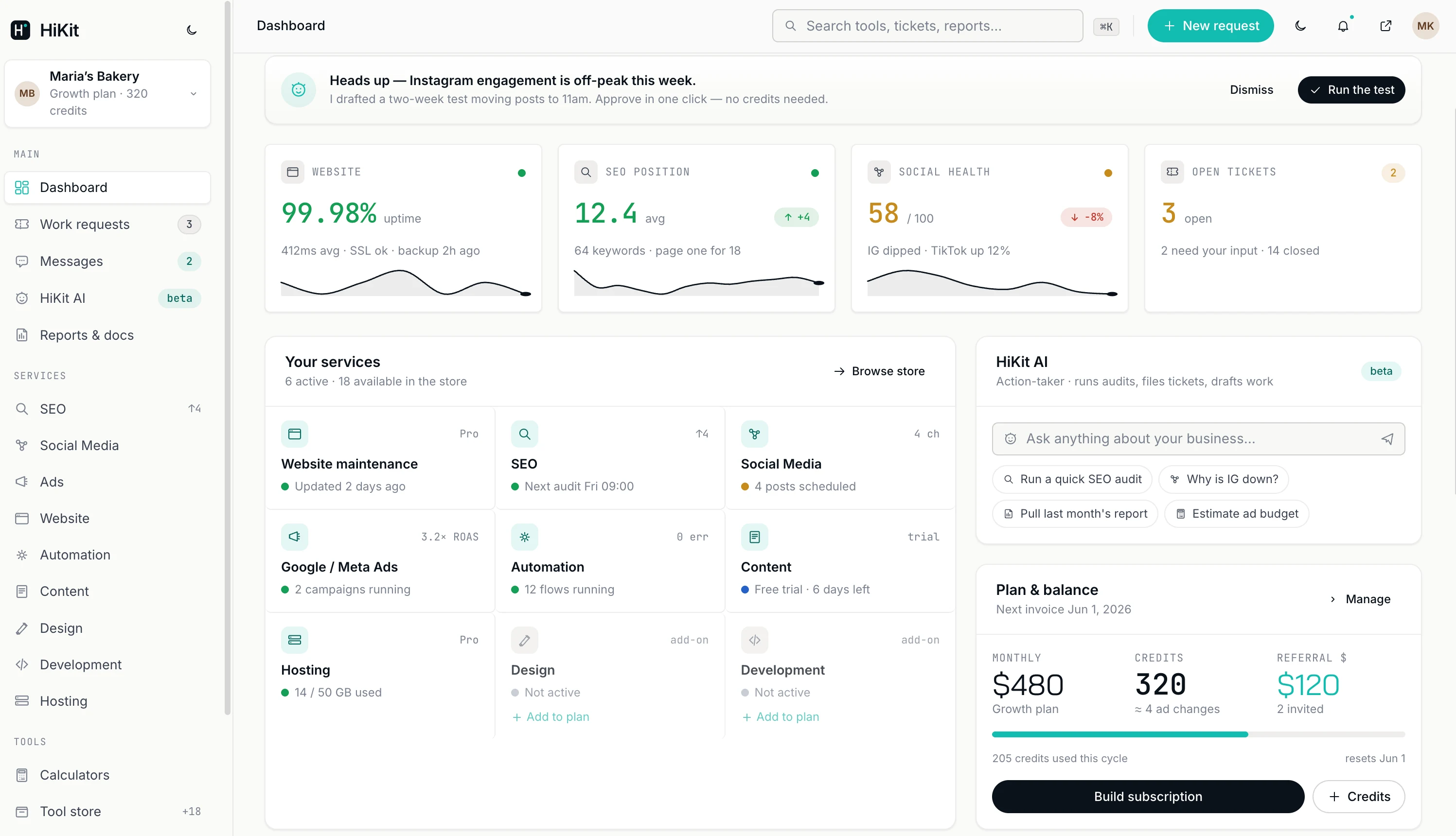Toggle dark mode in the top bar
Image resolution: width=1456 pixels, height=836 pixels.
tap(1300, 26)
